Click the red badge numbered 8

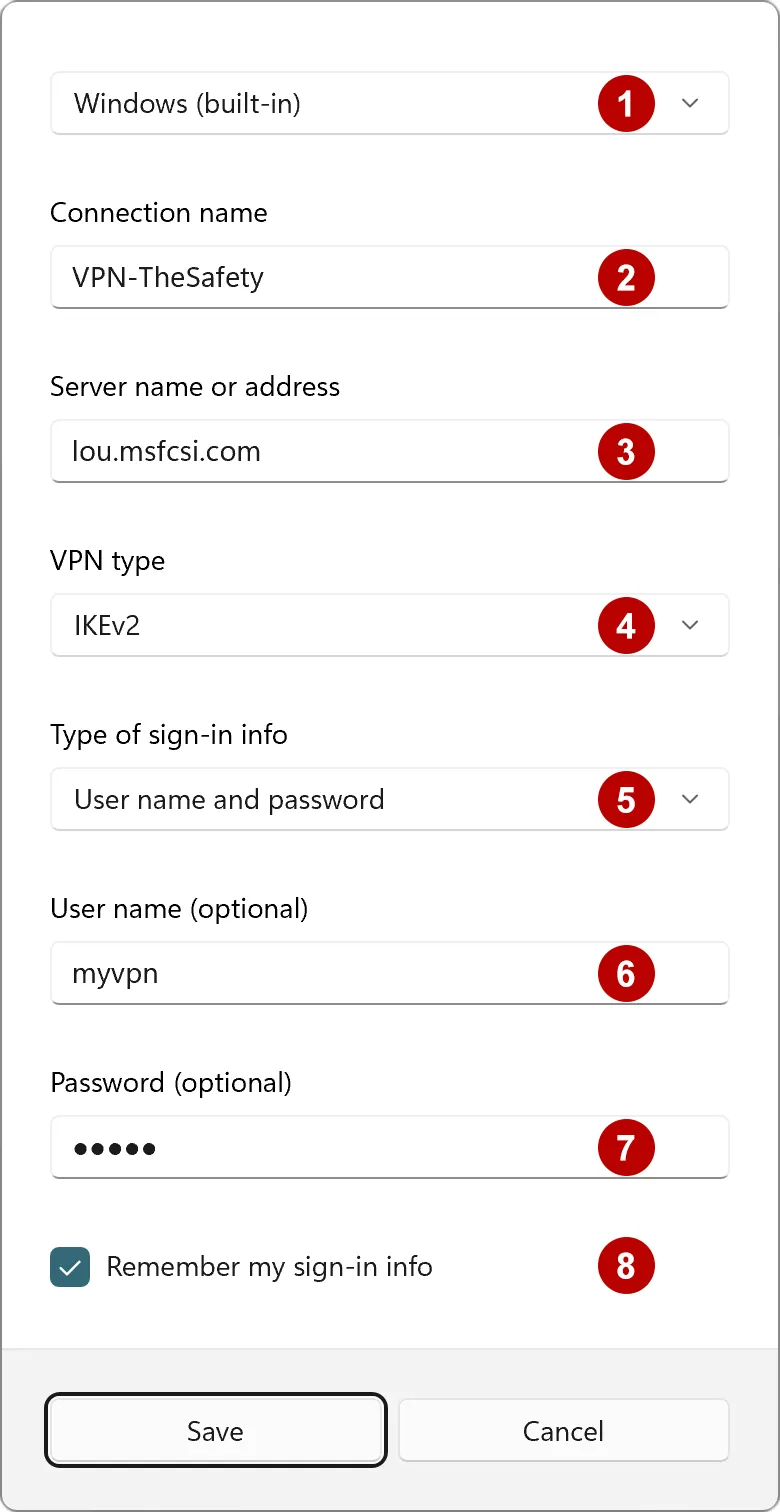626,1266
